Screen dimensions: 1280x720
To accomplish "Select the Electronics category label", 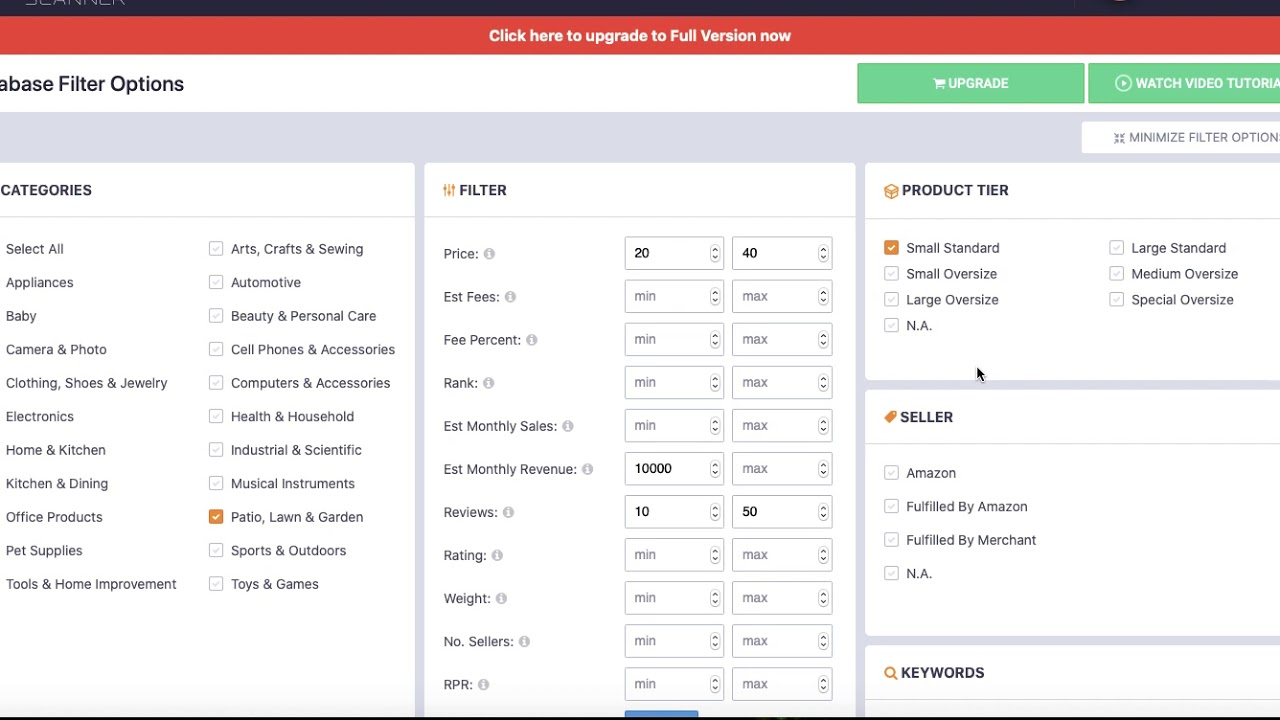I will point(40,416).
